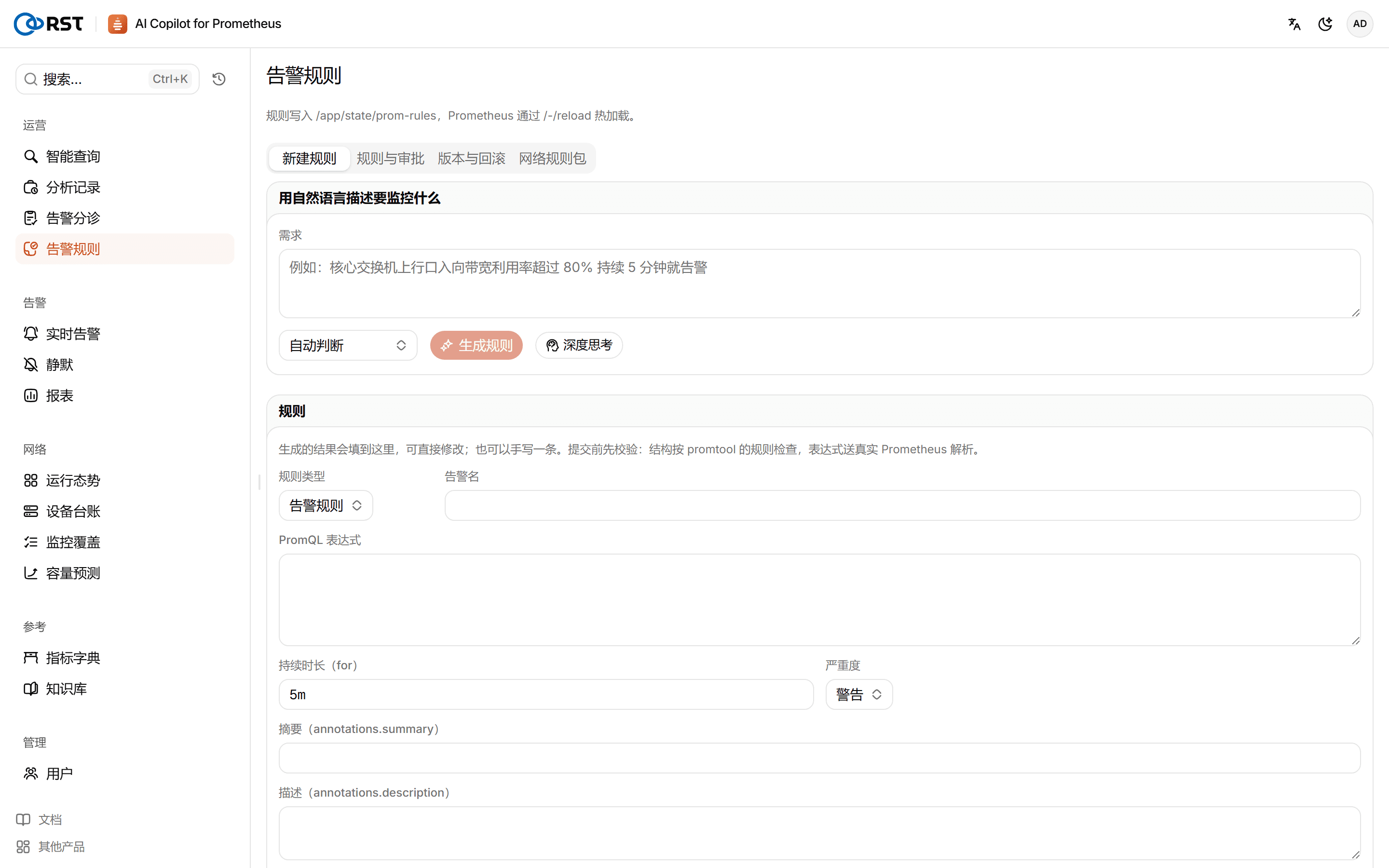Go to 分析记录 page
Screen dimensions: 1389x868
(x=124, y=187)
